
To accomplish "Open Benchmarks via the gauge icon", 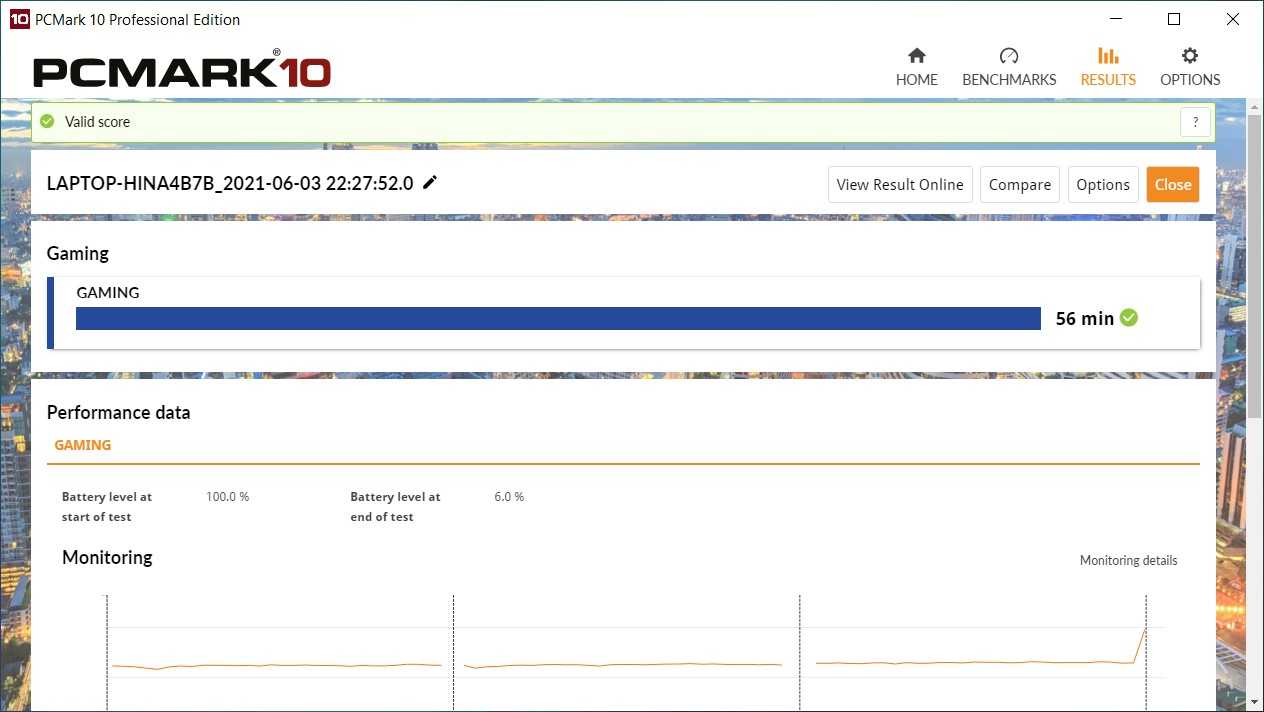I will point(1008,56).
